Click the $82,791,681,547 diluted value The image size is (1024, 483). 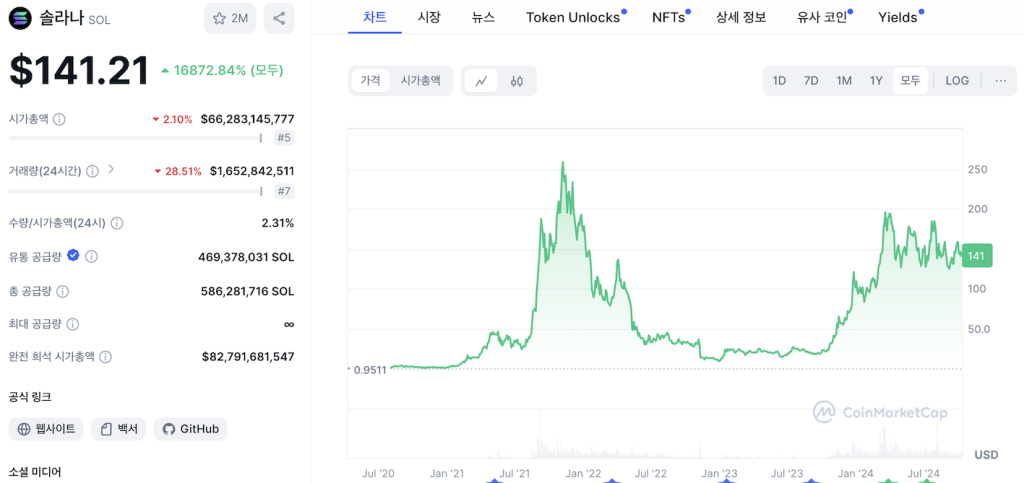tap(248, 356)
